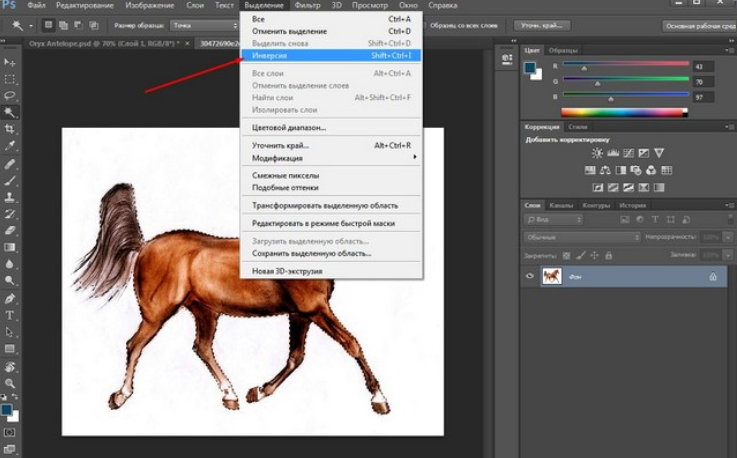Click the R red channel slider
The width and height of the screenshot is (737, 458).
tap(626, 64)
